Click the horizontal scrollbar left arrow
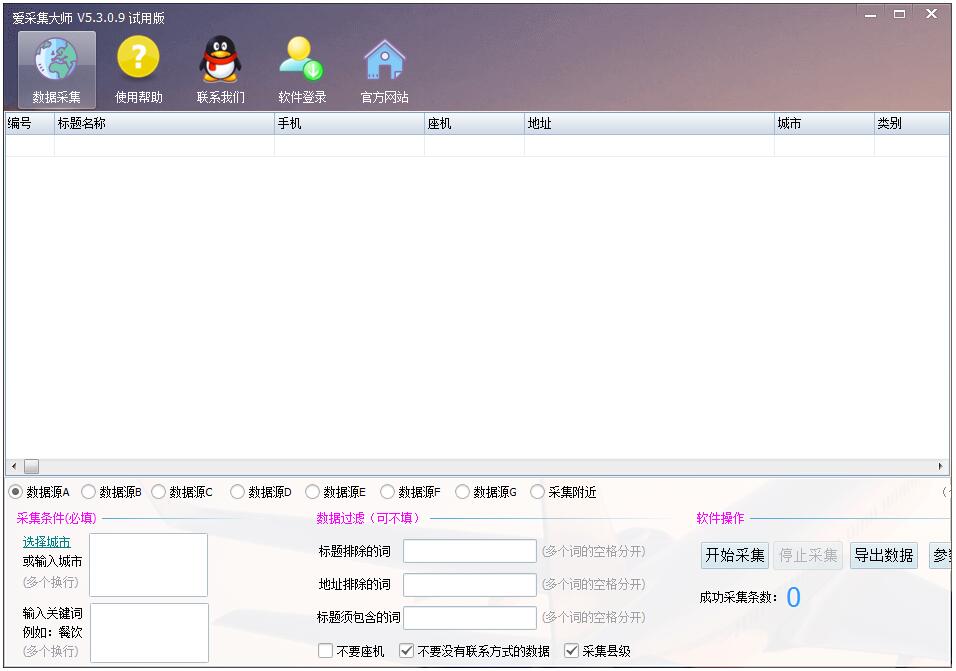The image size is (956, 671). [x=12, y=465]
